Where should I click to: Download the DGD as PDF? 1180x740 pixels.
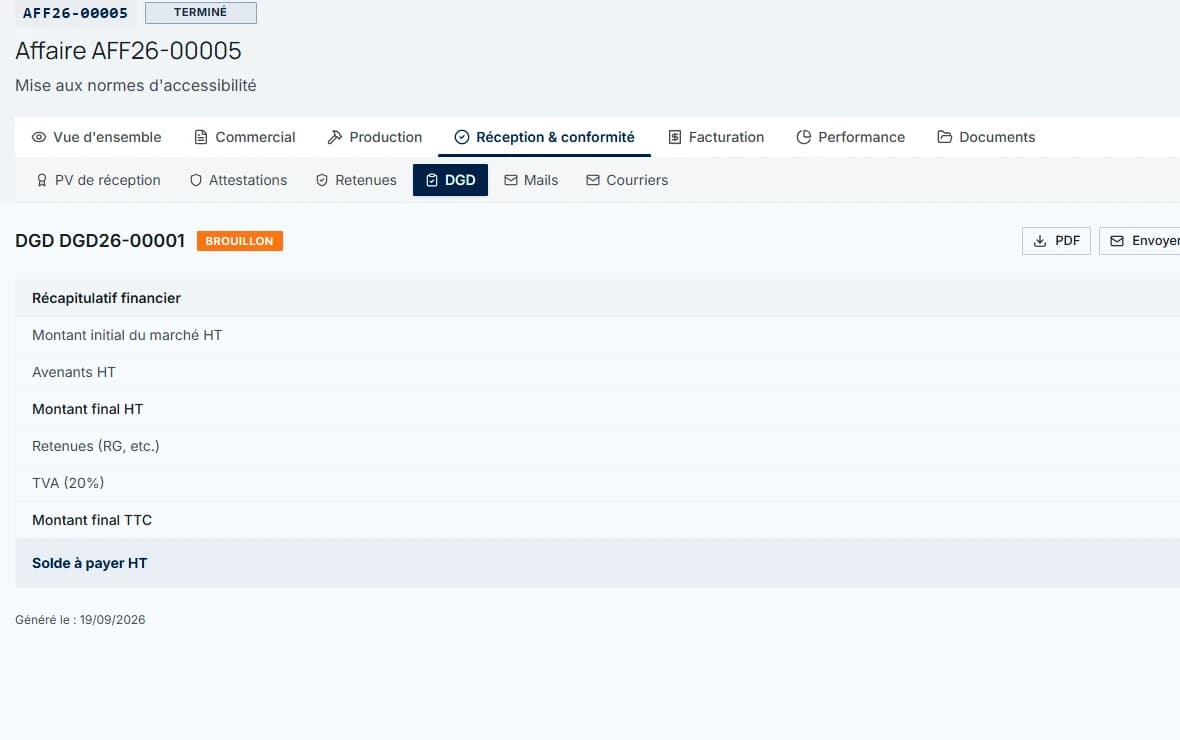(1056, 241)
